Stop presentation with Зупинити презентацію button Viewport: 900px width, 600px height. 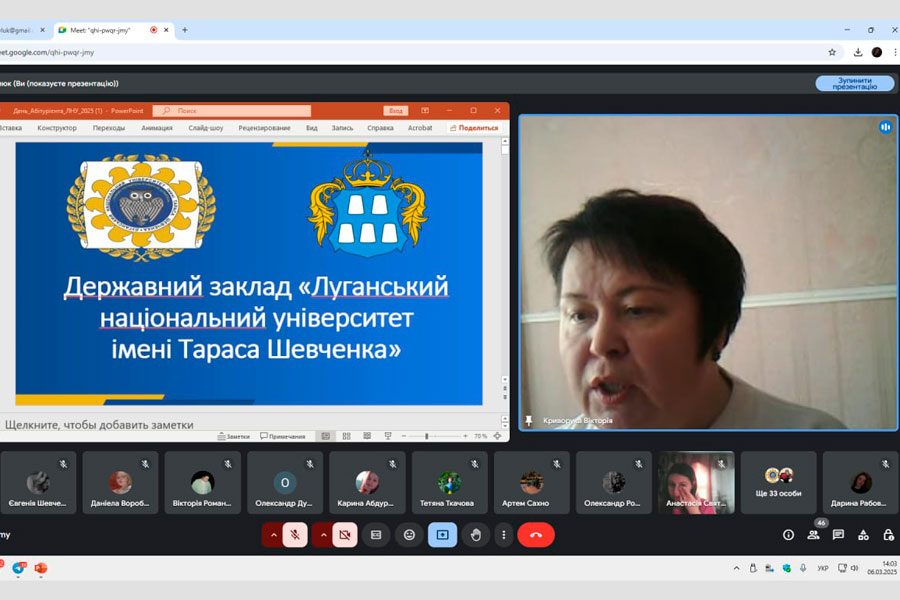click(855, 83)
